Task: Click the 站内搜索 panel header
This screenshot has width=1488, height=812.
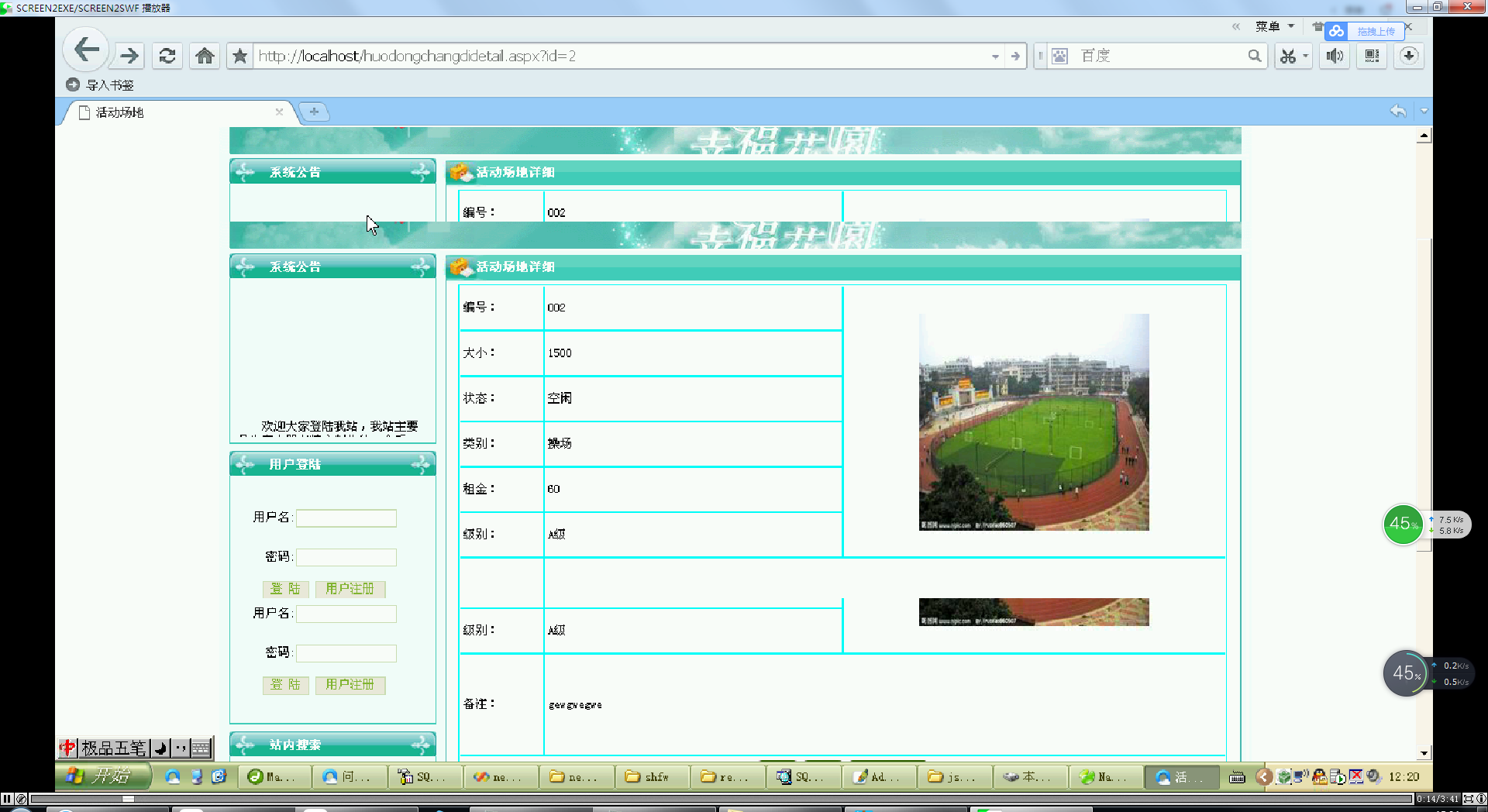Action: (332, 745)
